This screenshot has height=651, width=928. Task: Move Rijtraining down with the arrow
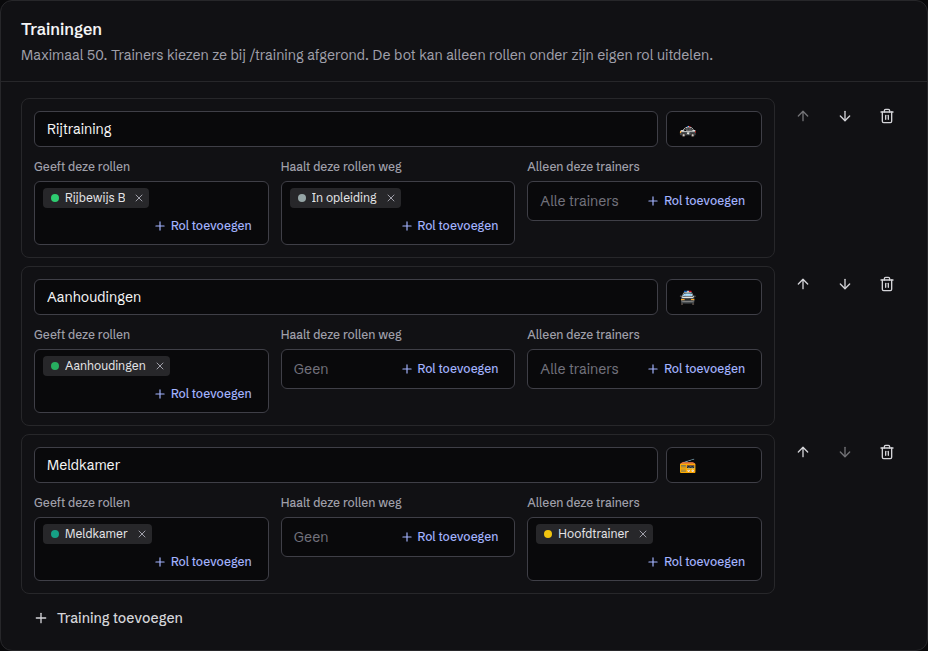(845, 116)
